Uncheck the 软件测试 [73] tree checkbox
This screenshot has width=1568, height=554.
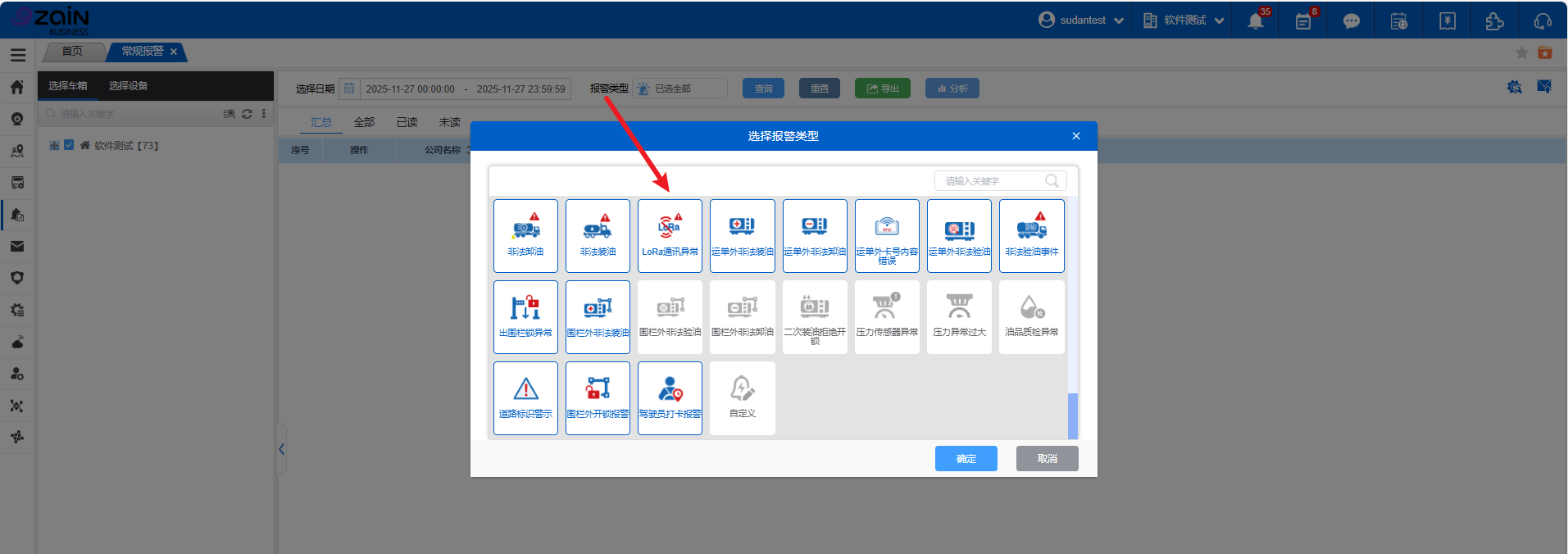[x=69, y=145]
